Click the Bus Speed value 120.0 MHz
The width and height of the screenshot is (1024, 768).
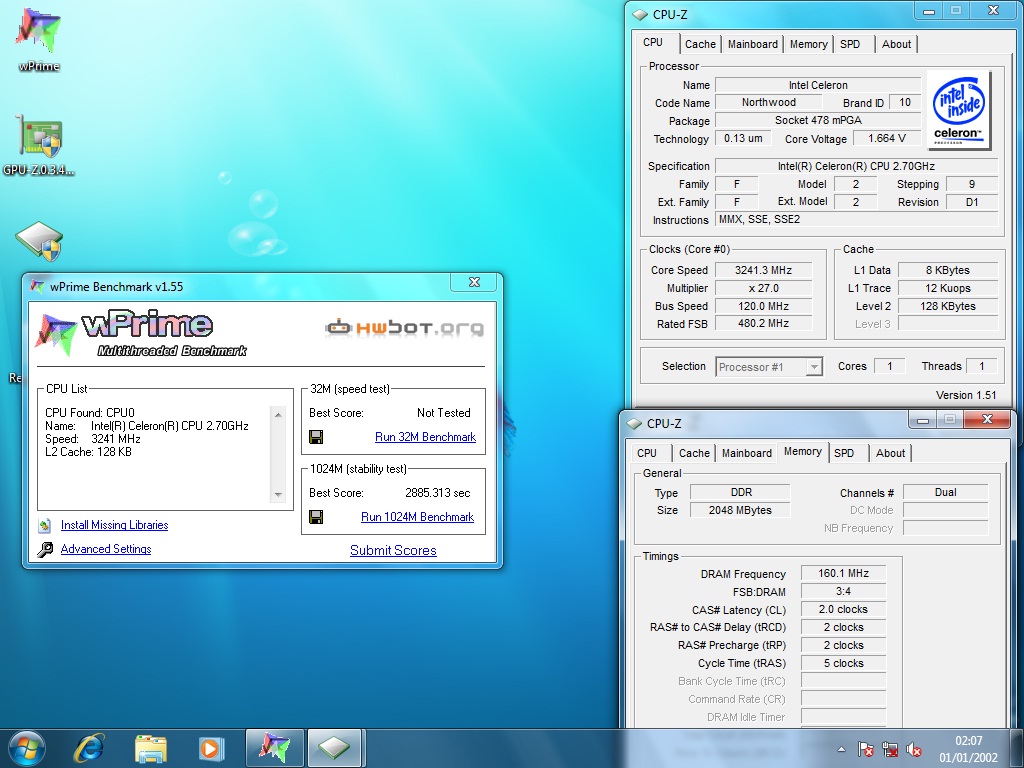pyautogui.click(x=763, y=306)
